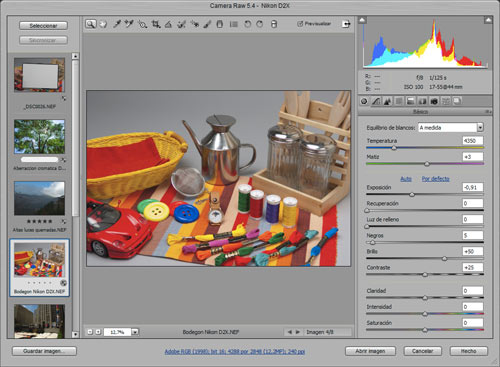
Task: Select Bodegon Nikon D2X.NEF thumbnail
Action: pos(39,260)
